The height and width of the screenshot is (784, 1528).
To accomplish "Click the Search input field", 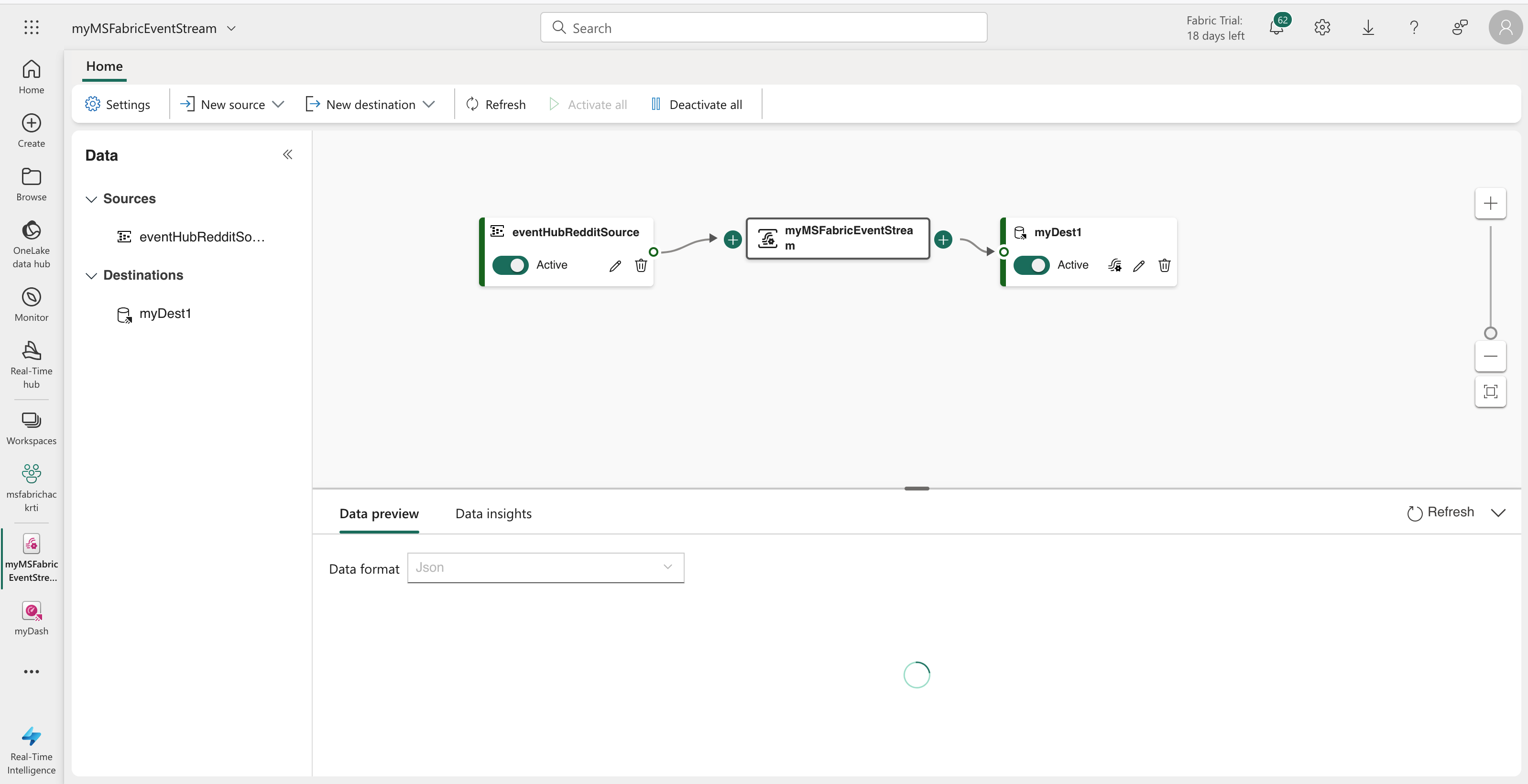I will [x=764, y=28].
